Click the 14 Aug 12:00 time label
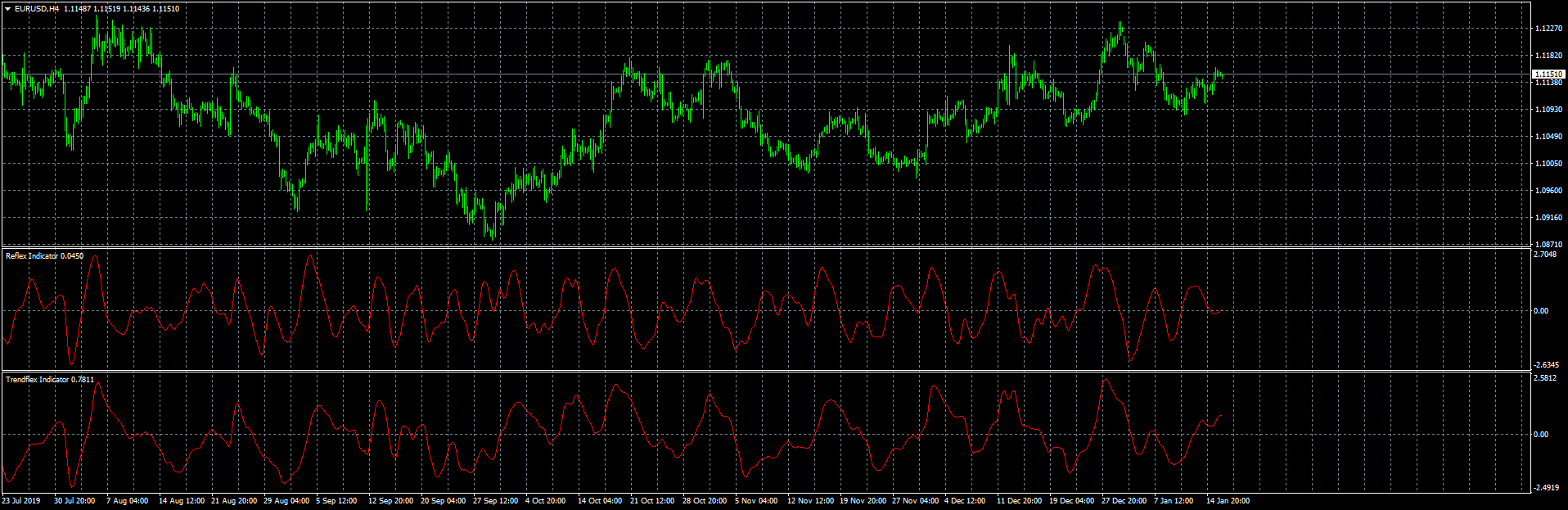Screen dimensions: 1568x510 click(x=182, y=501)
